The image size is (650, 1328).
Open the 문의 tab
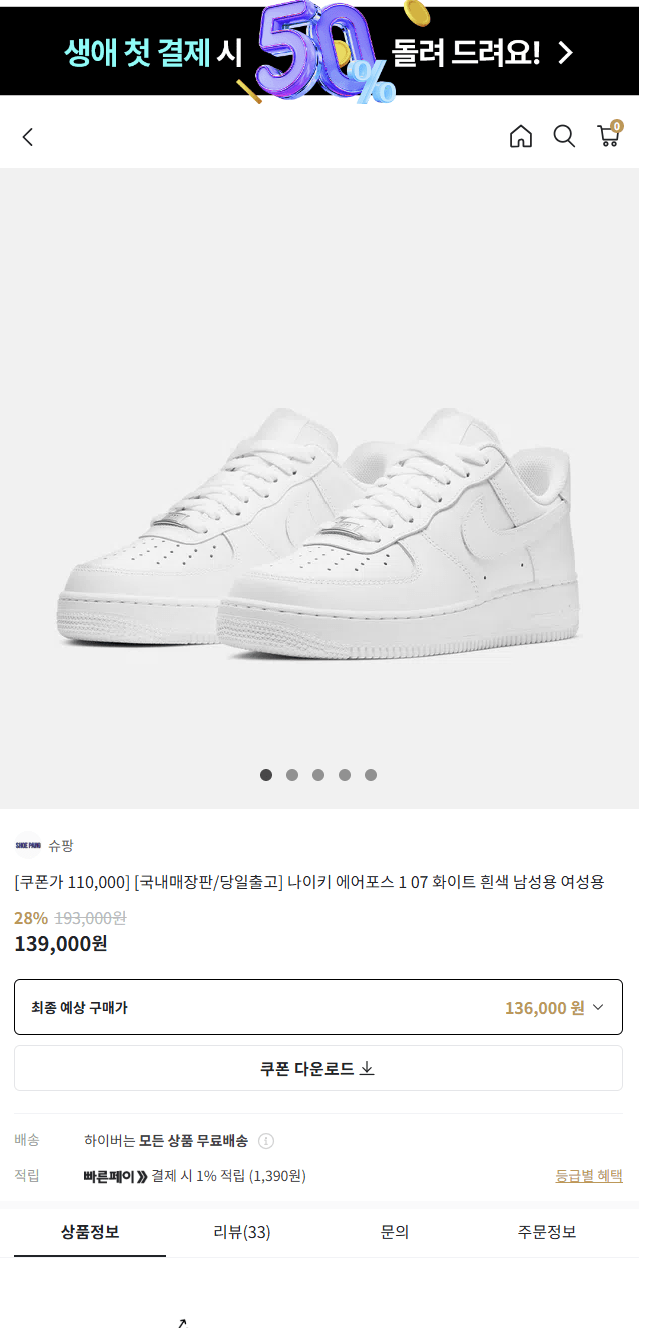[395, 1232]
